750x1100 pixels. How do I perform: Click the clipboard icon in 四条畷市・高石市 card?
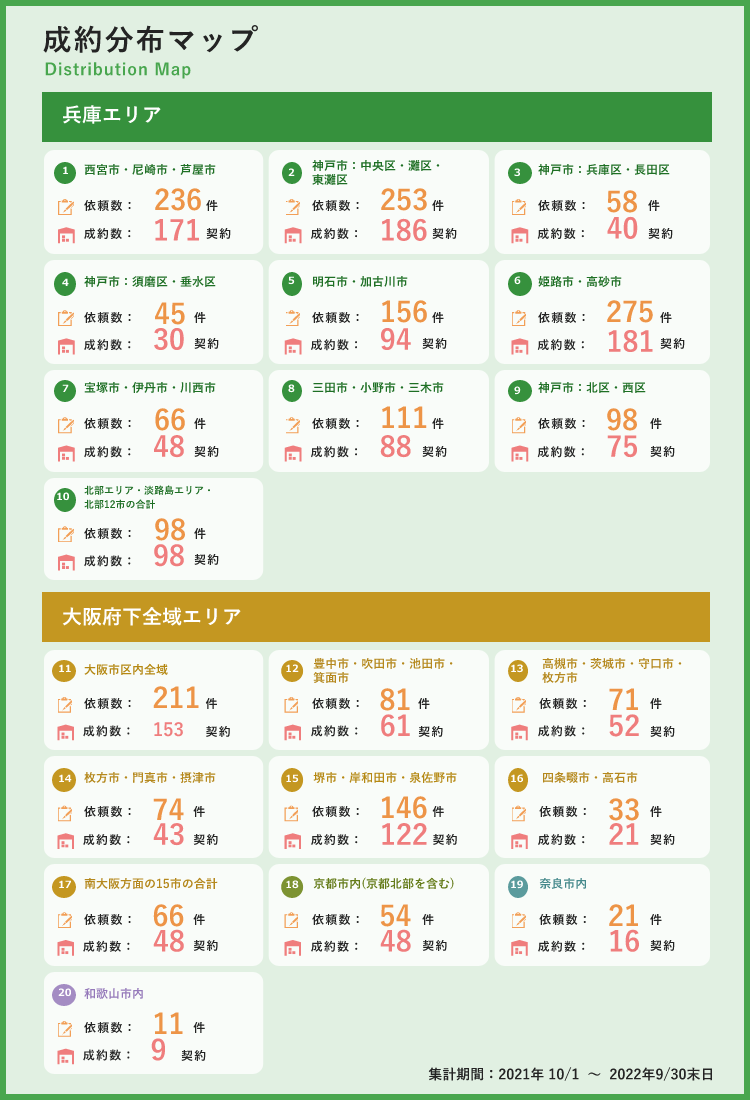pos(519,813)
